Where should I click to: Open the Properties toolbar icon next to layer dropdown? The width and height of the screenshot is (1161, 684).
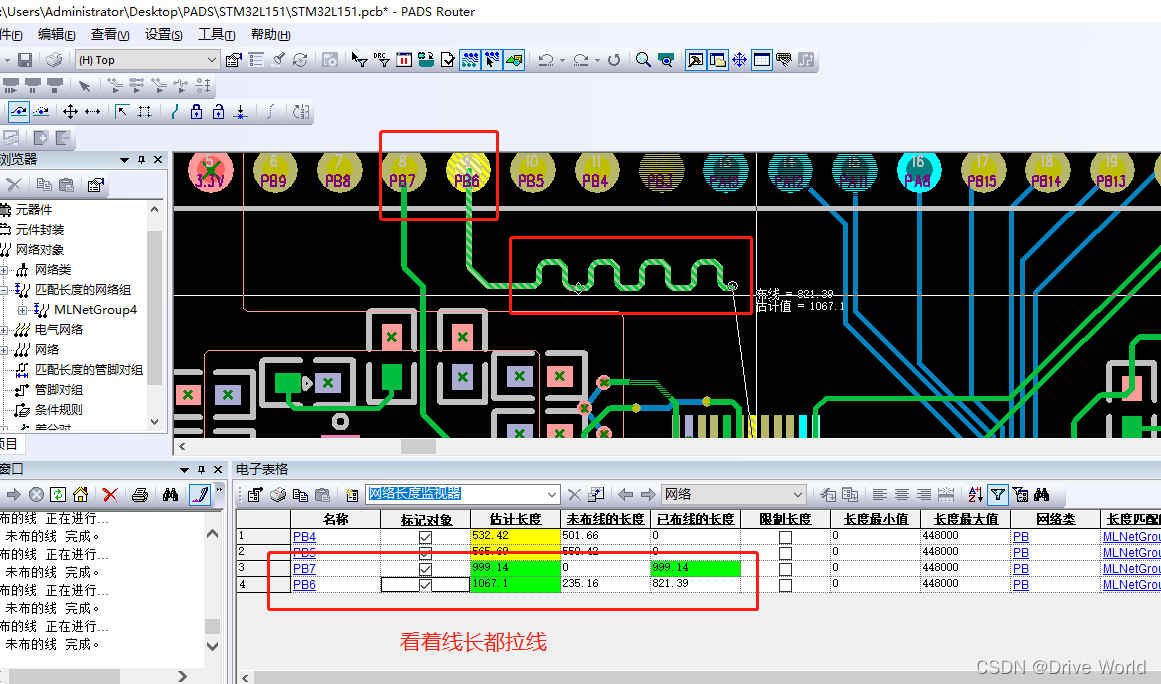coord(234,60)
